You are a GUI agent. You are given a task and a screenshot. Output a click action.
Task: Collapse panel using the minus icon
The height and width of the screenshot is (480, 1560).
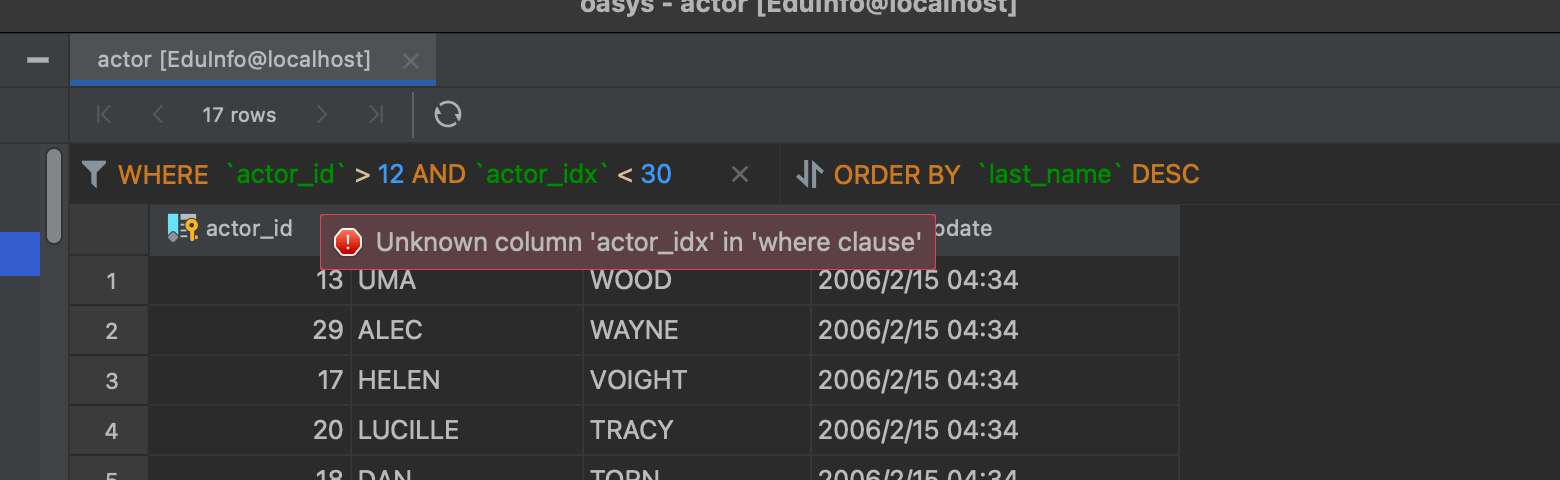38,60
